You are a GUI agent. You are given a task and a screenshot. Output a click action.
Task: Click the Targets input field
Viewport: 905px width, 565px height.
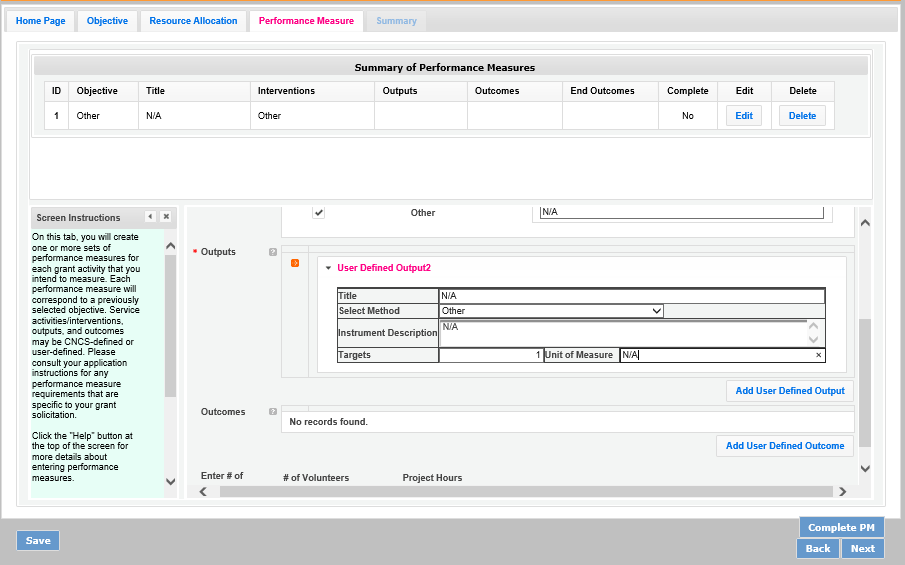490,355
